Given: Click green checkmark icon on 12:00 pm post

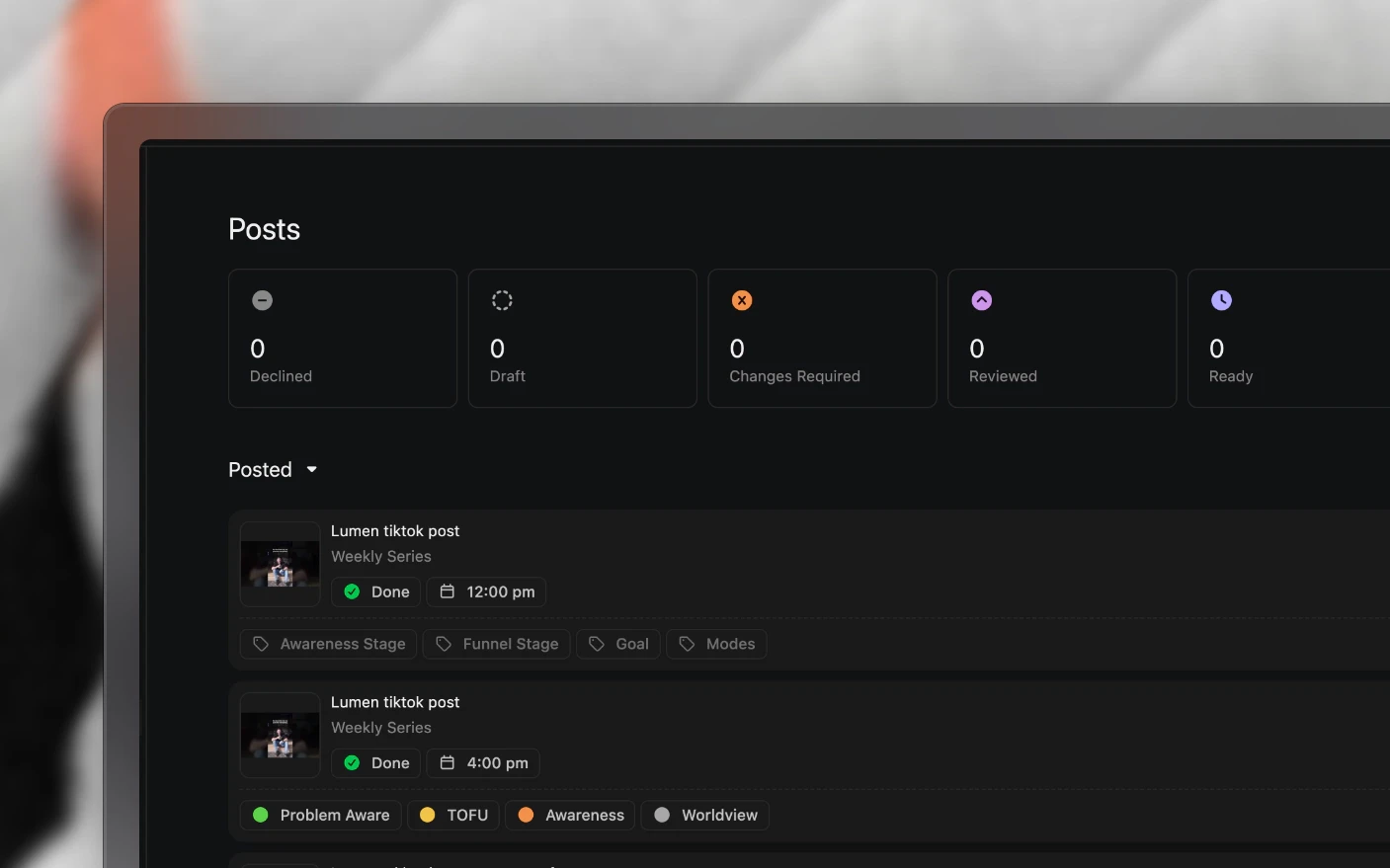Looking at the screenshot, I should point(352,592).
